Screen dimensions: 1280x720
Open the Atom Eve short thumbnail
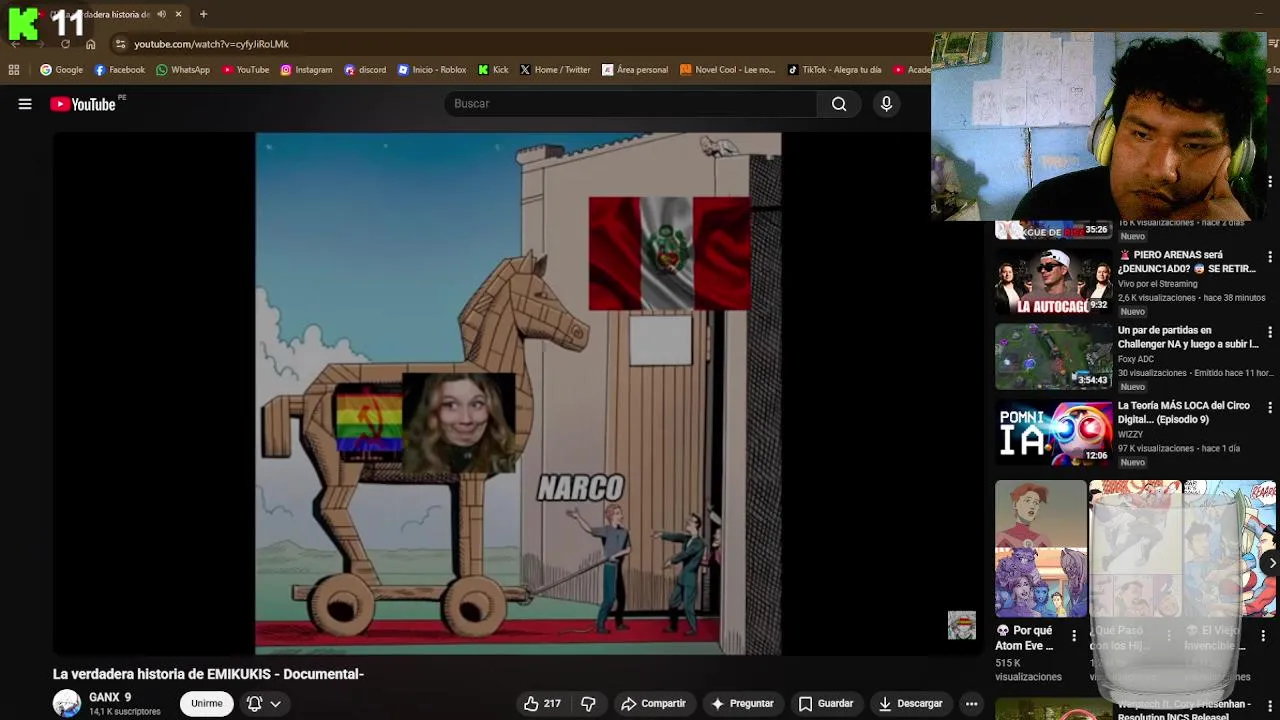click(1040, 549)
